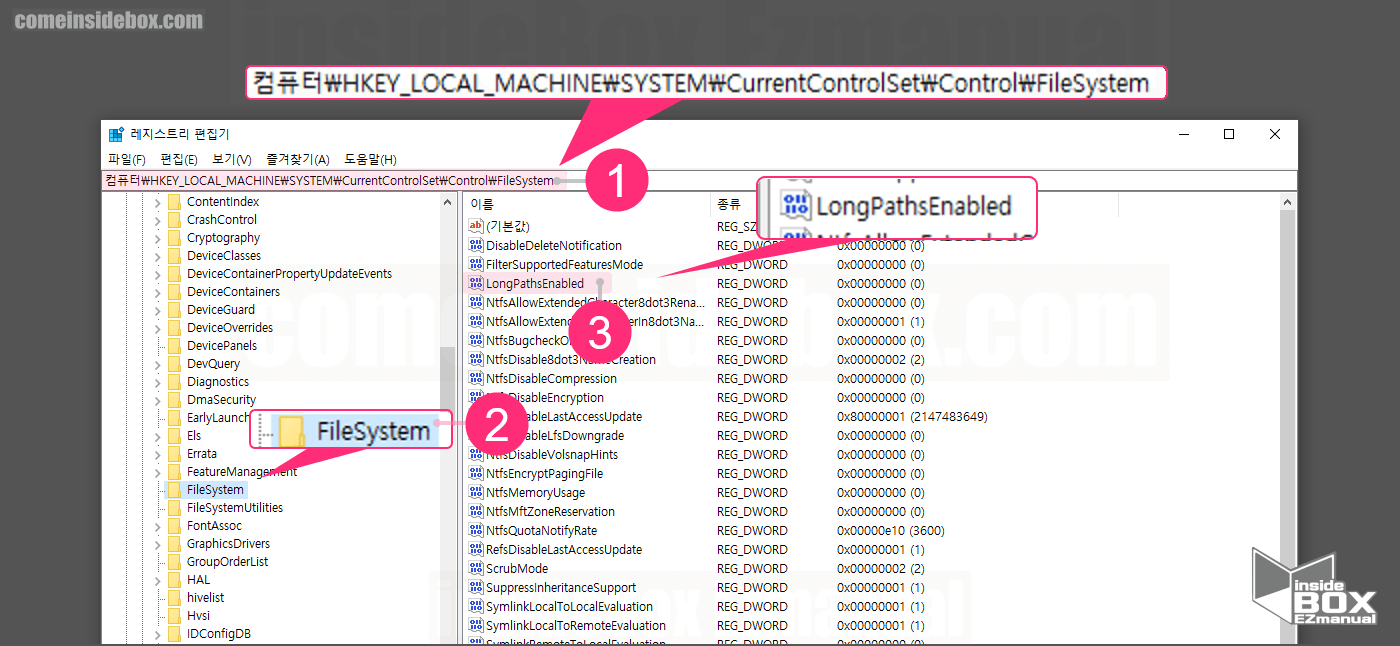Viewport: 1400px width, 646px height.
Task: Click the values pane scrollbar up arrow
Action: click(x=1287, y=202)
